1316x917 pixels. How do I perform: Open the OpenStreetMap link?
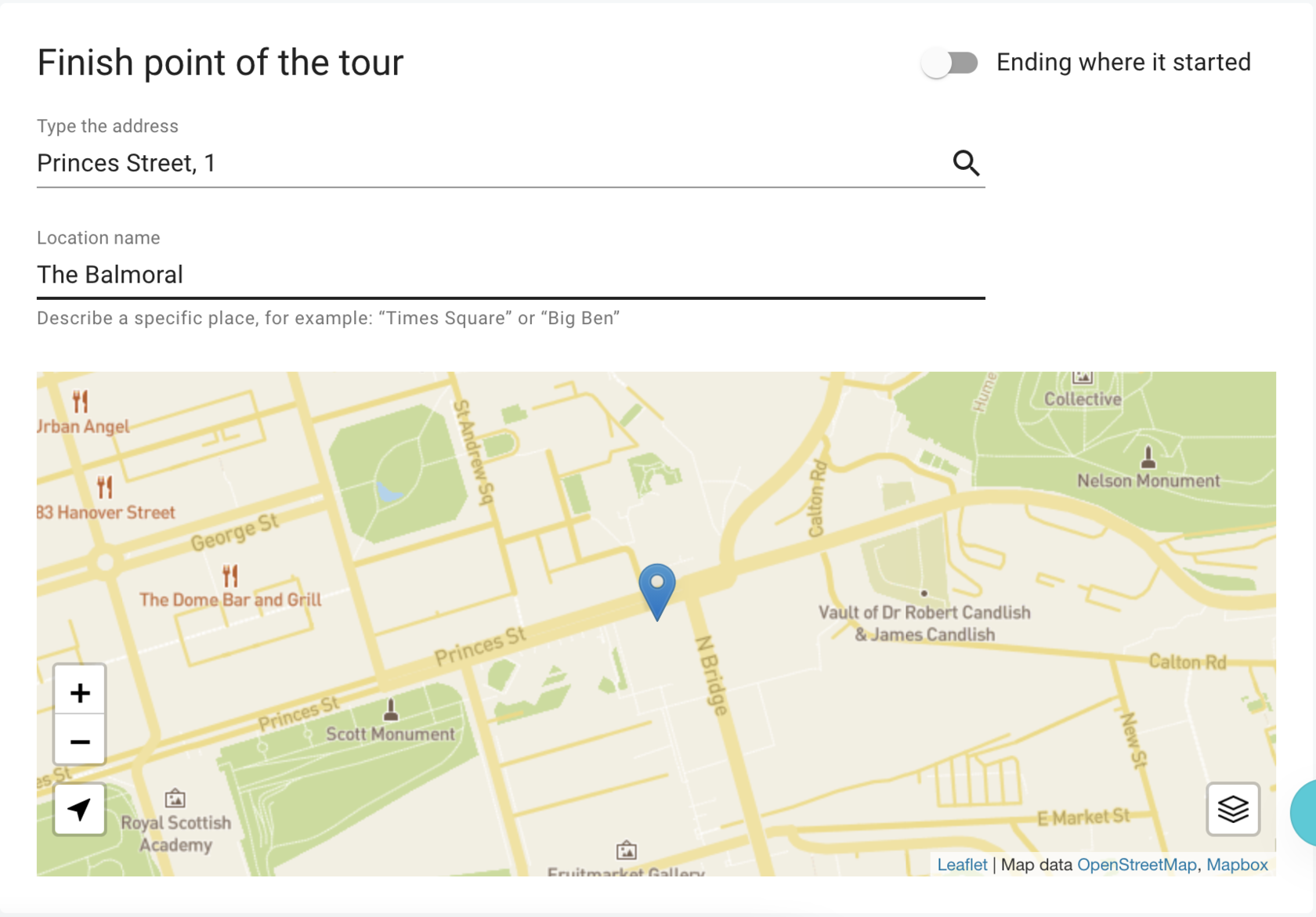1137,865
